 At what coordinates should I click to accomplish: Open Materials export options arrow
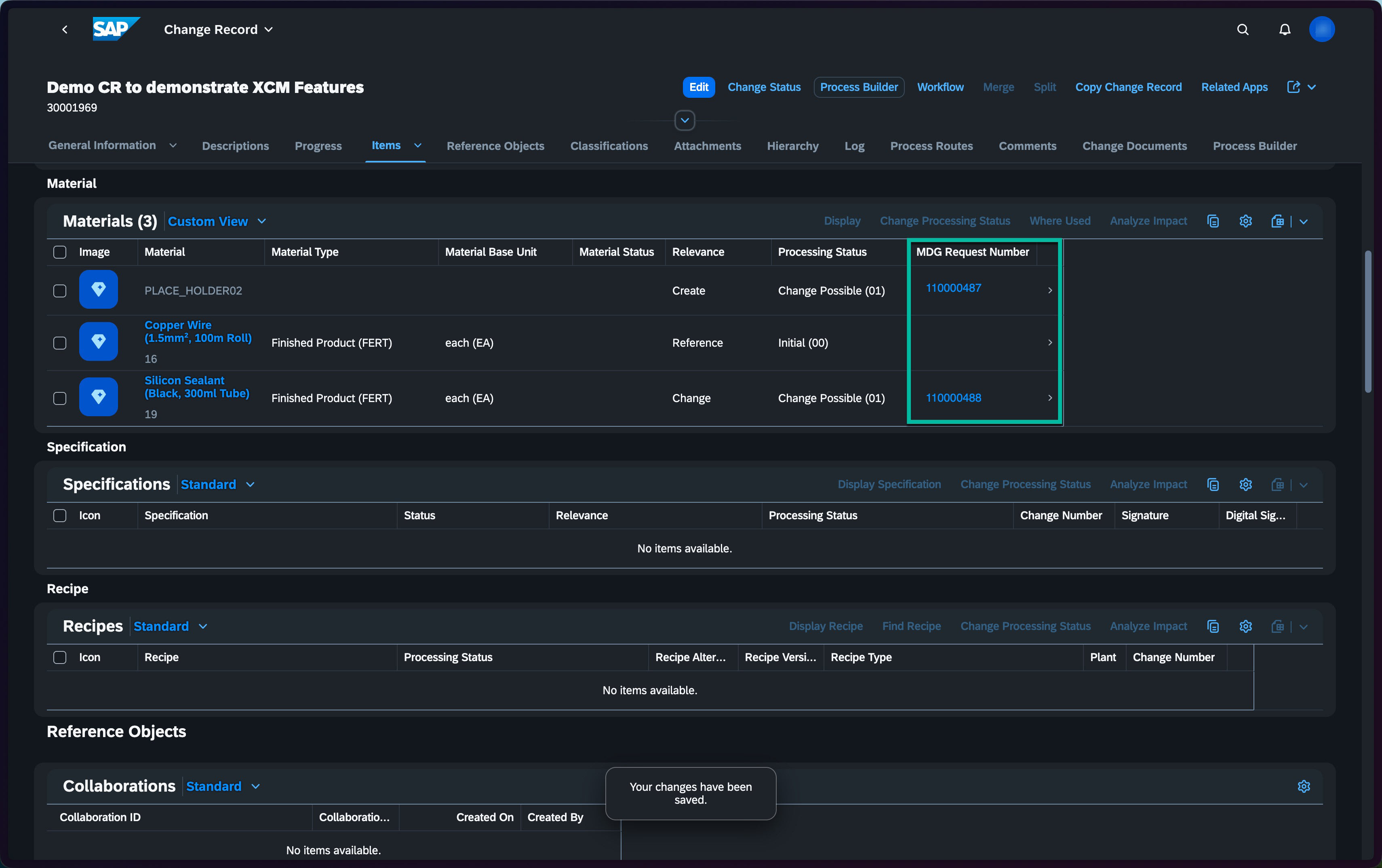(1303, 221)
